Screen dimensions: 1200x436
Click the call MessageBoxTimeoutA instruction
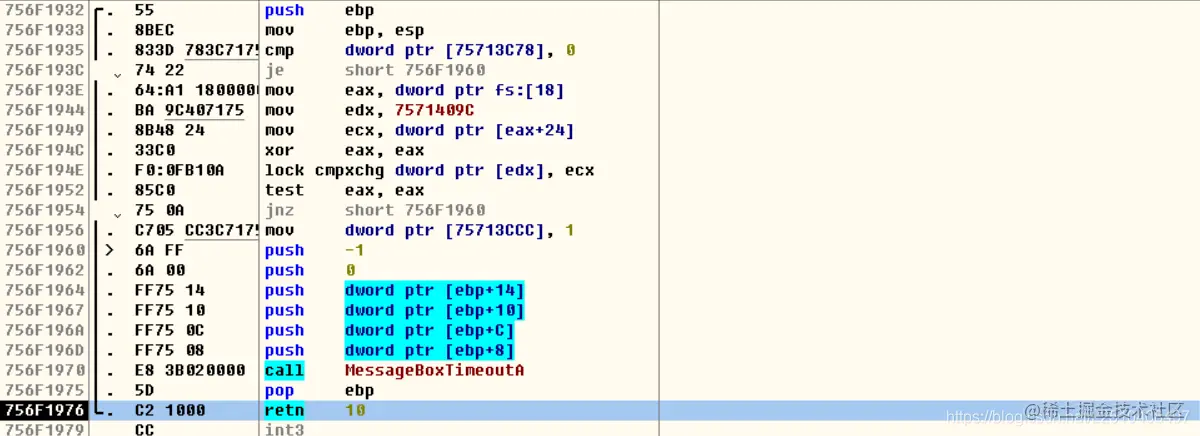pos(394,370)
